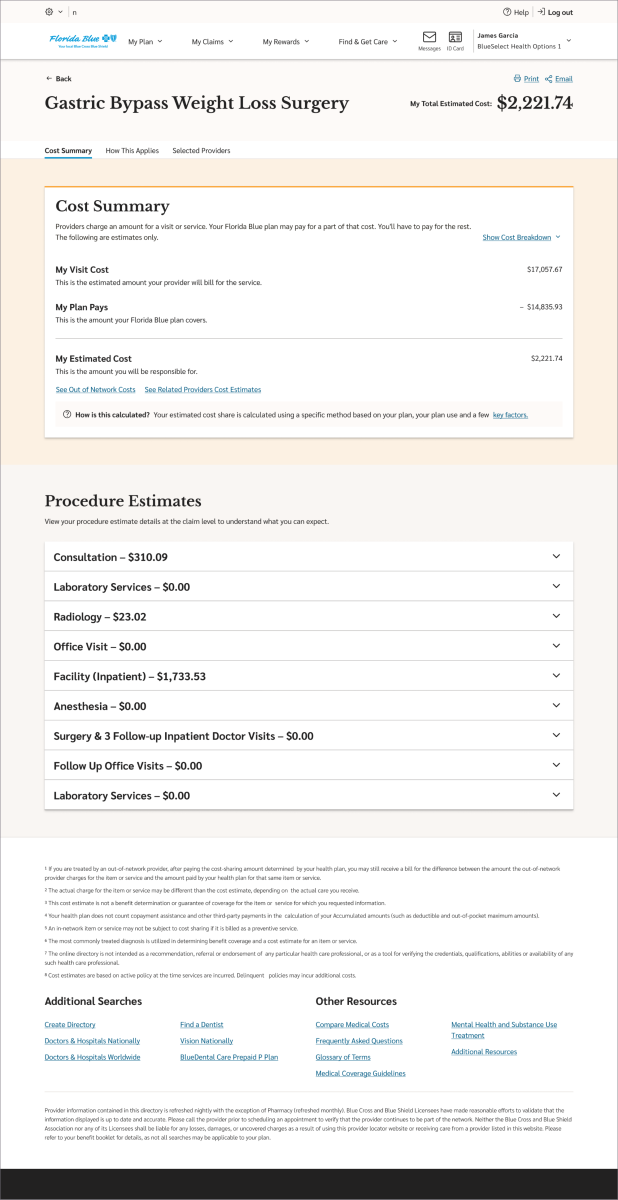Open Glossary of Terms link

343,1057
